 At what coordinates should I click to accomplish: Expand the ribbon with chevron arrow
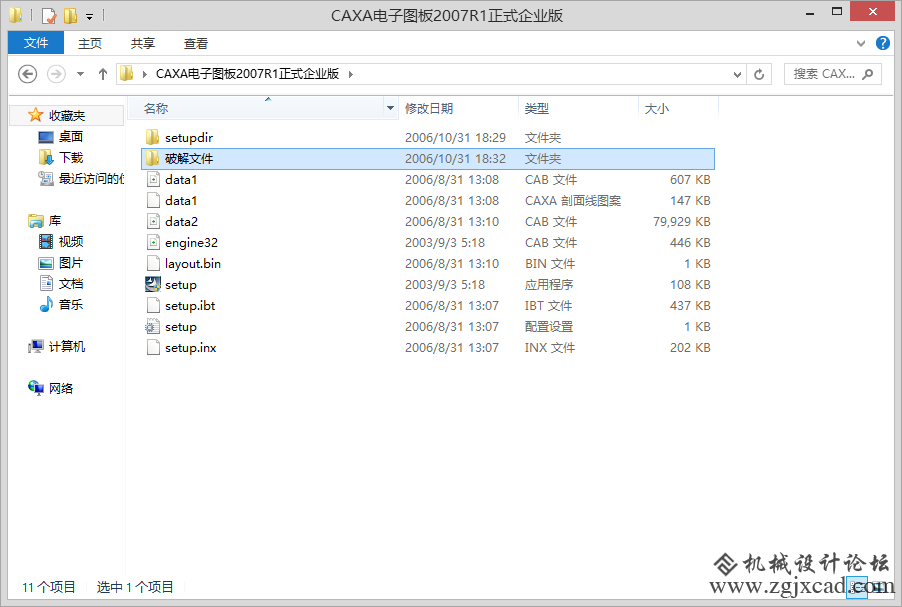861,43
